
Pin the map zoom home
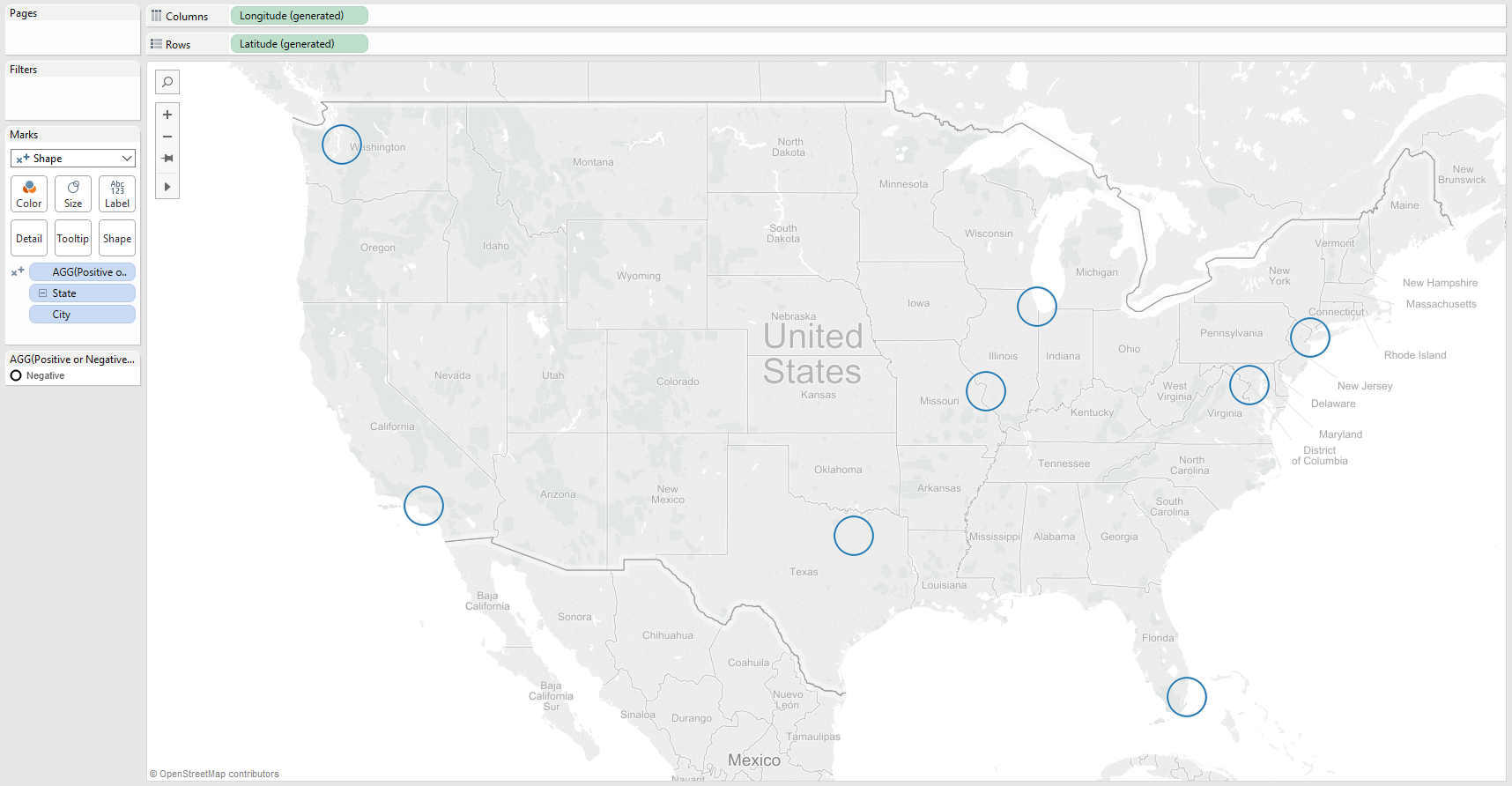167,159
